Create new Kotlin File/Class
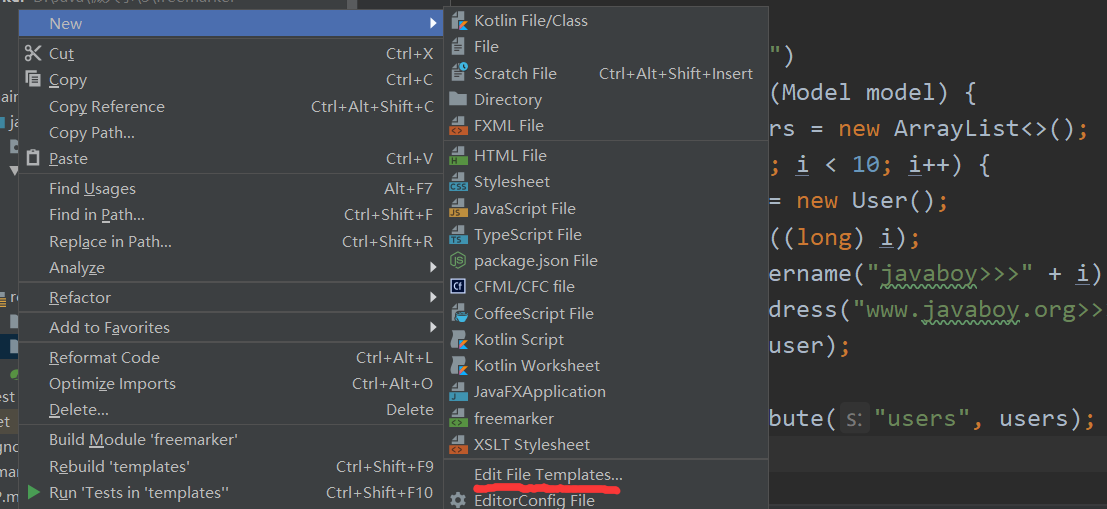This screenshot has height=509, width=1107. pos(606,21)
